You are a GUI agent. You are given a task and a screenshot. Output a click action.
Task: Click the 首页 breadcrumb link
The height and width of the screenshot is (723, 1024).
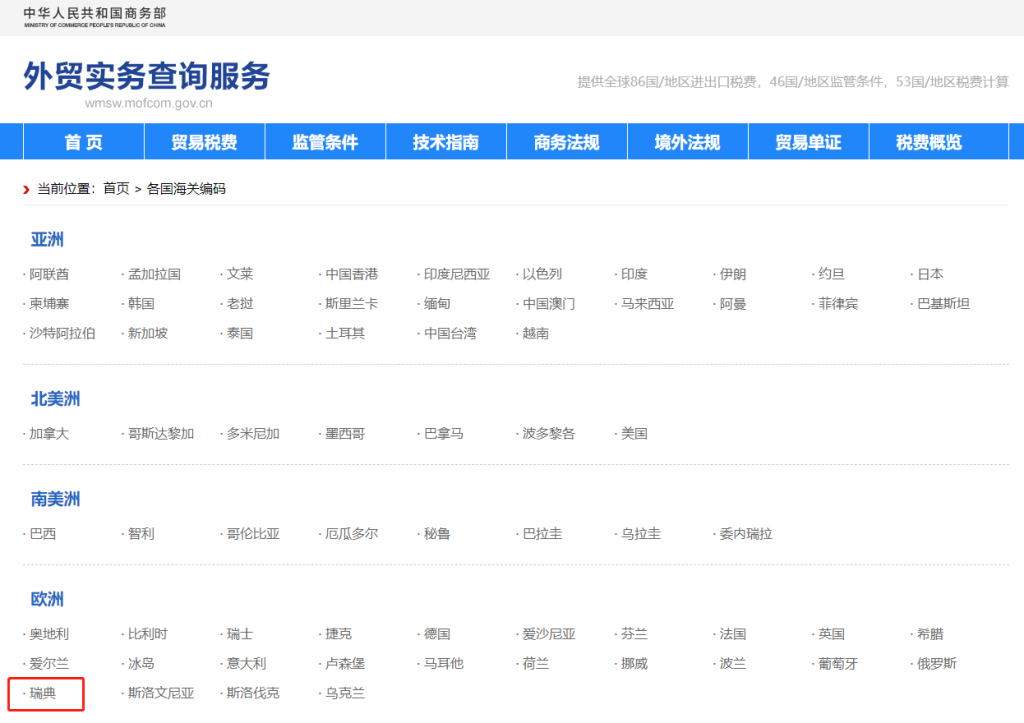point(116,189)
